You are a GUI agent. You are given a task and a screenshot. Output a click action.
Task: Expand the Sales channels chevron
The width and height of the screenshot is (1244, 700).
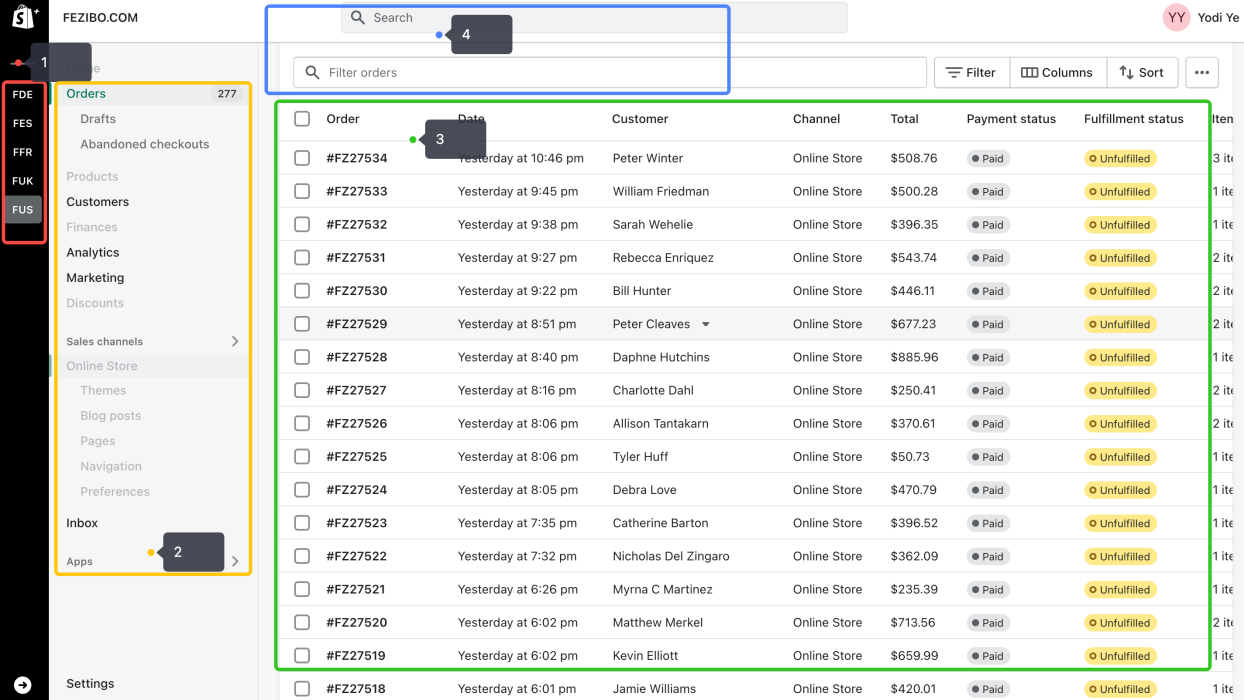click(235, 342)
